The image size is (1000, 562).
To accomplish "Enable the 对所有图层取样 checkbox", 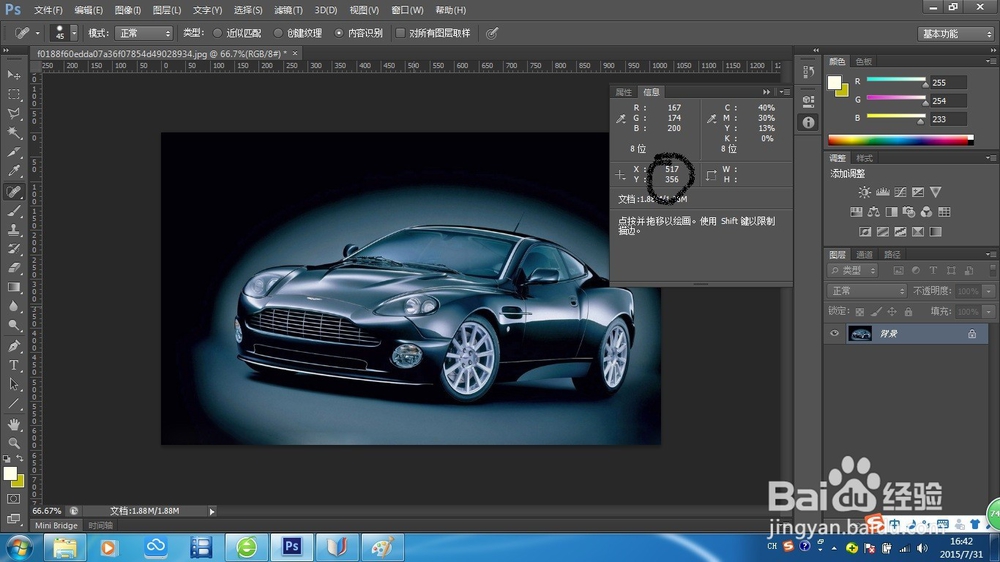I will pos(400,33).
